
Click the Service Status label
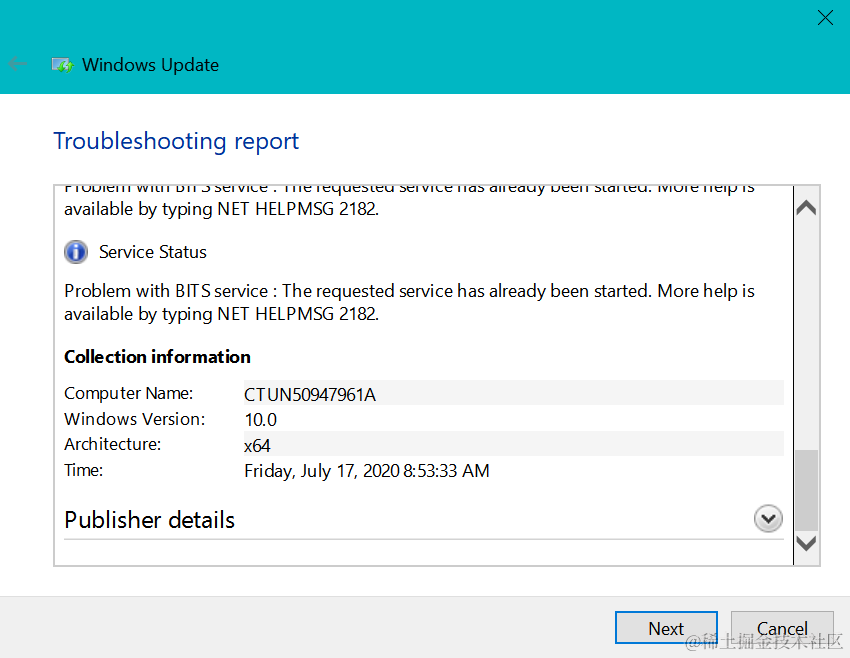(153, 252)
